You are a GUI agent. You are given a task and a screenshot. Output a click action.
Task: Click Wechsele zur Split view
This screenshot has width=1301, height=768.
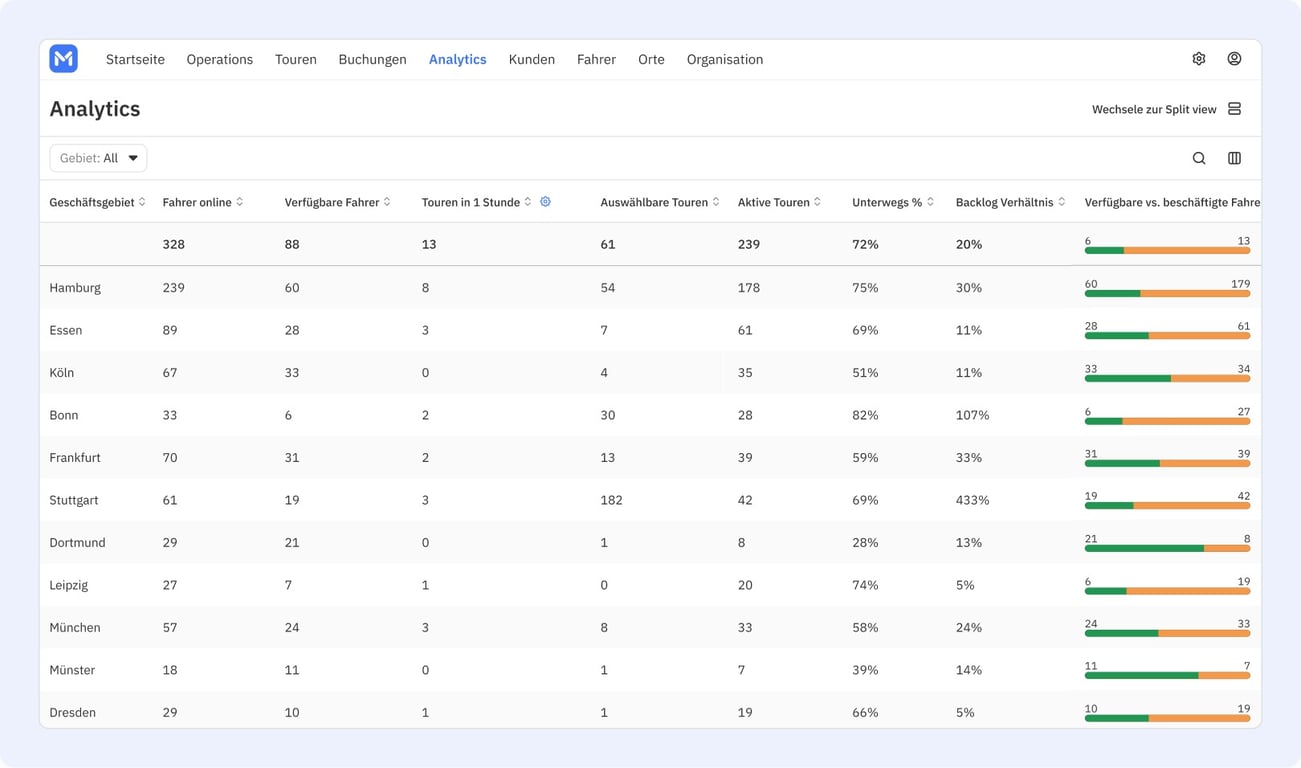tap(1154, 109)
